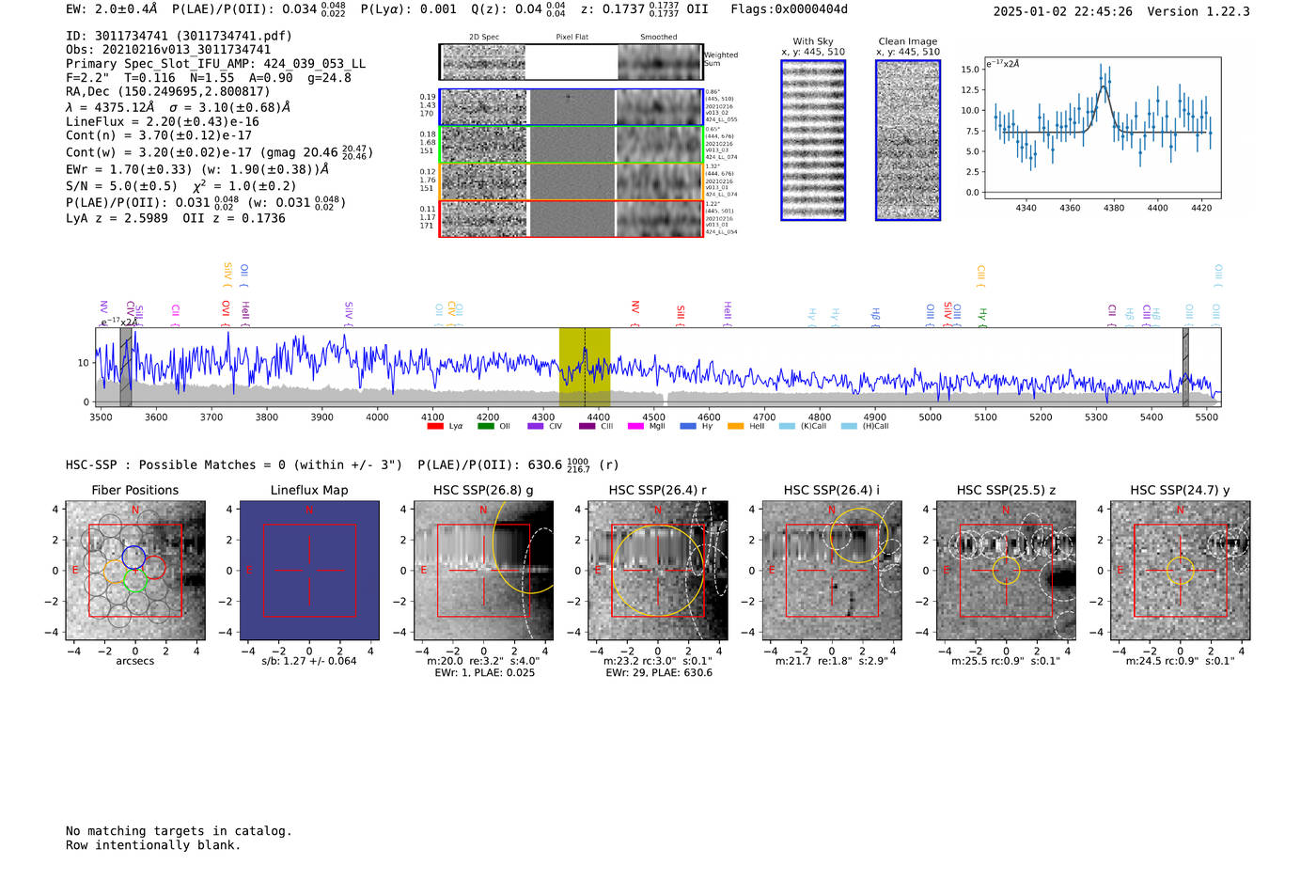Click the Version 1.22.3 text
The image size is (1316, 896).
tap(1198, 11)
